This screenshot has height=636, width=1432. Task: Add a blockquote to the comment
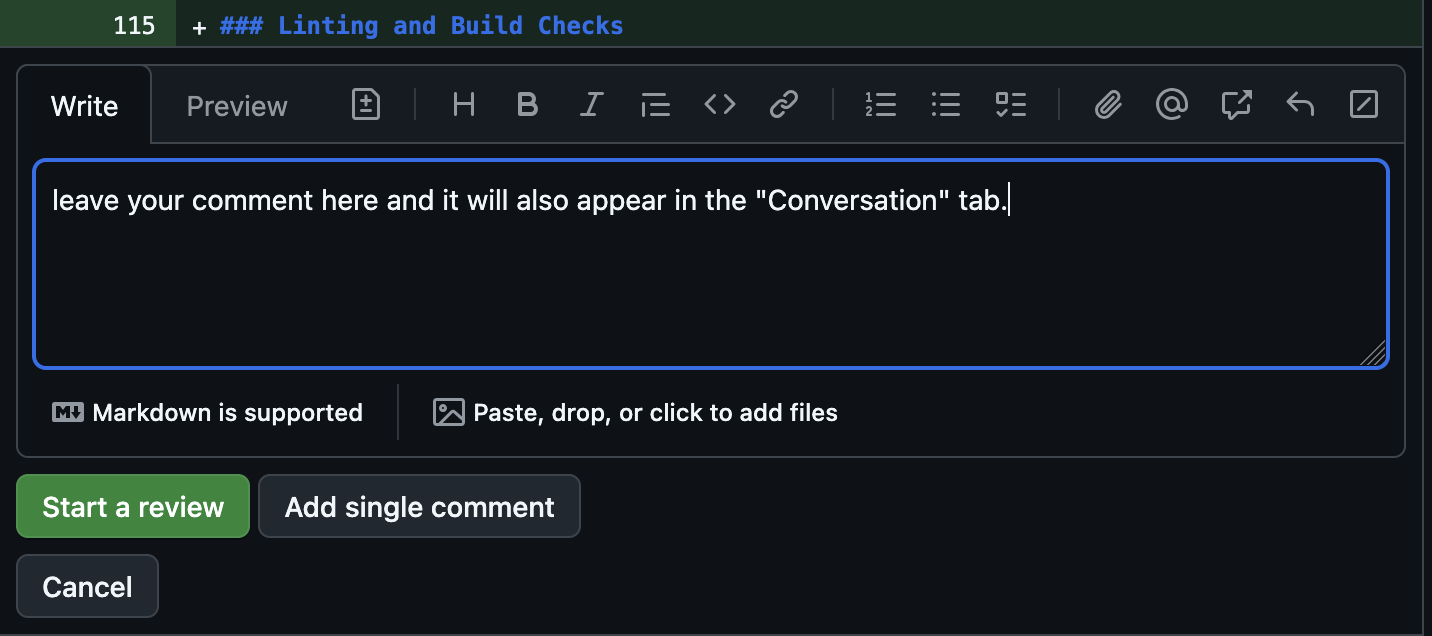655,104
